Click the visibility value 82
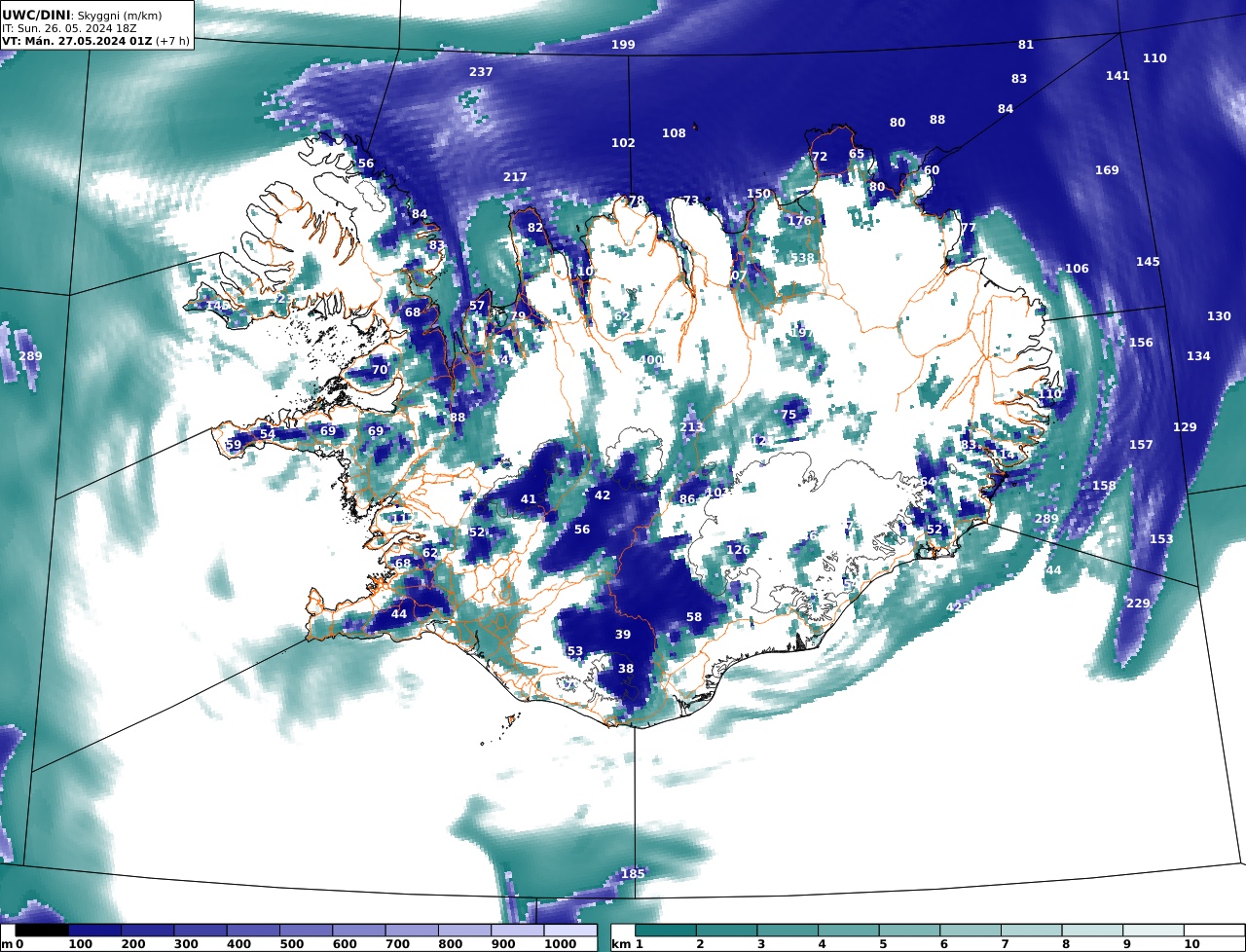 535,228
